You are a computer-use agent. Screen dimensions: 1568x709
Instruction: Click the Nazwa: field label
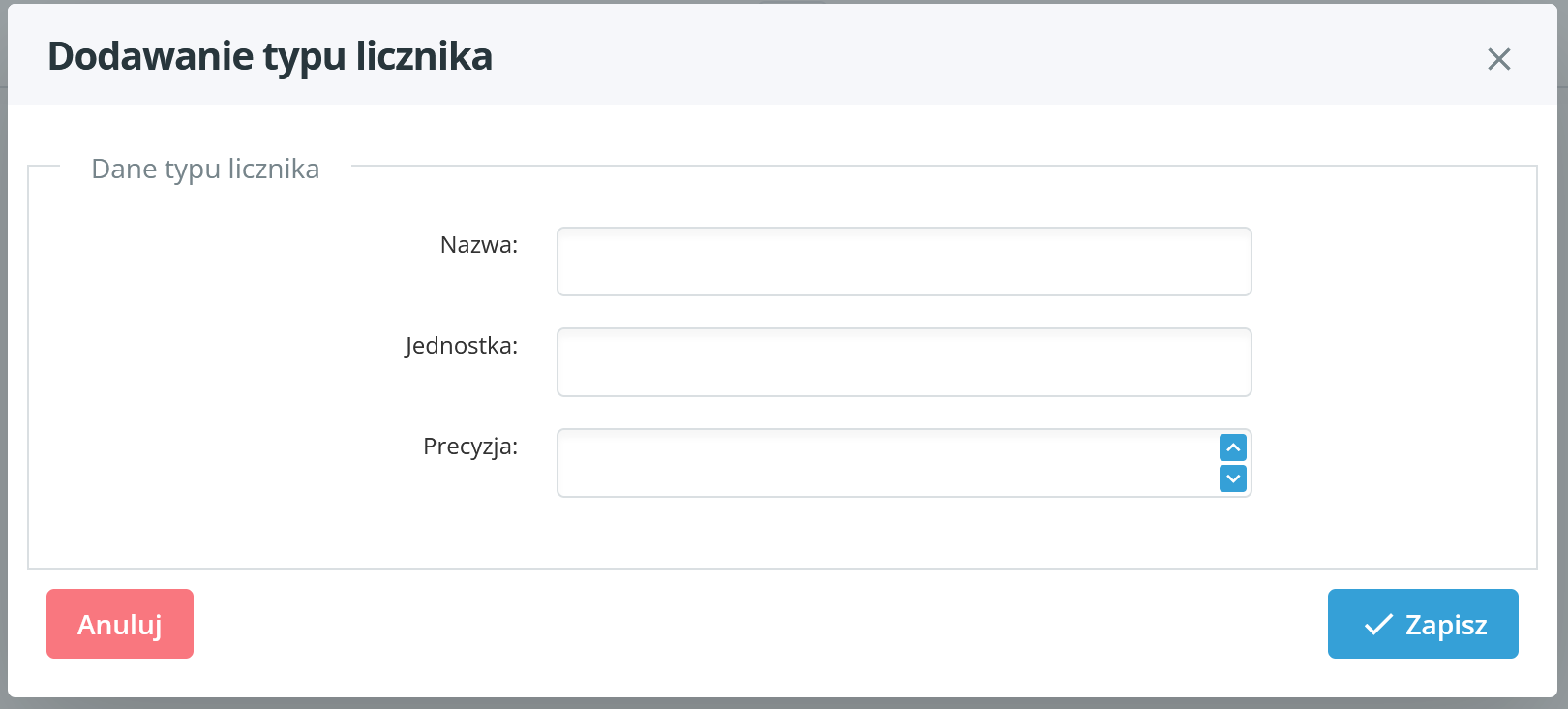pos(479,245)
